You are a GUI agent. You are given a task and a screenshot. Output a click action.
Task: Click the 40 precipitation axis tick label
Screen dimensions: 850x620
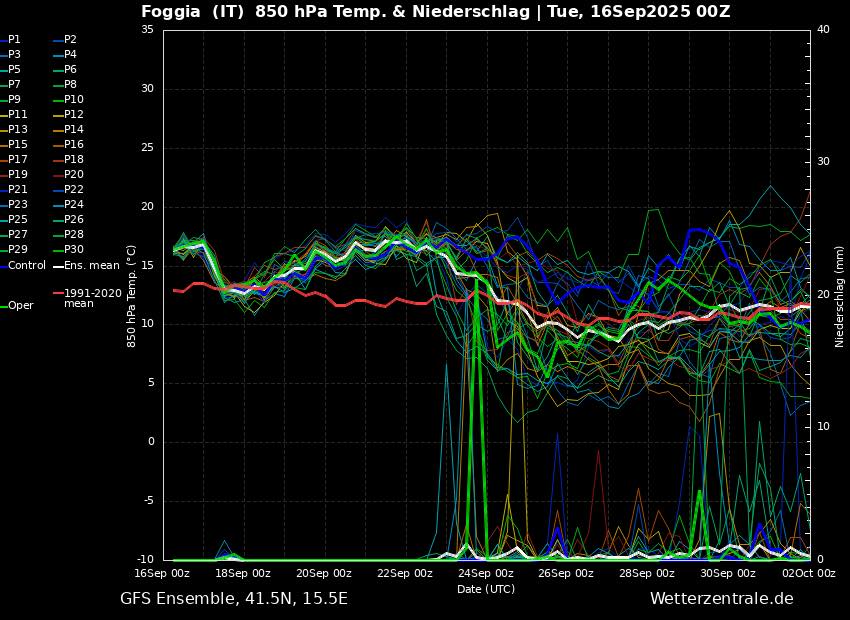[823, 30]
